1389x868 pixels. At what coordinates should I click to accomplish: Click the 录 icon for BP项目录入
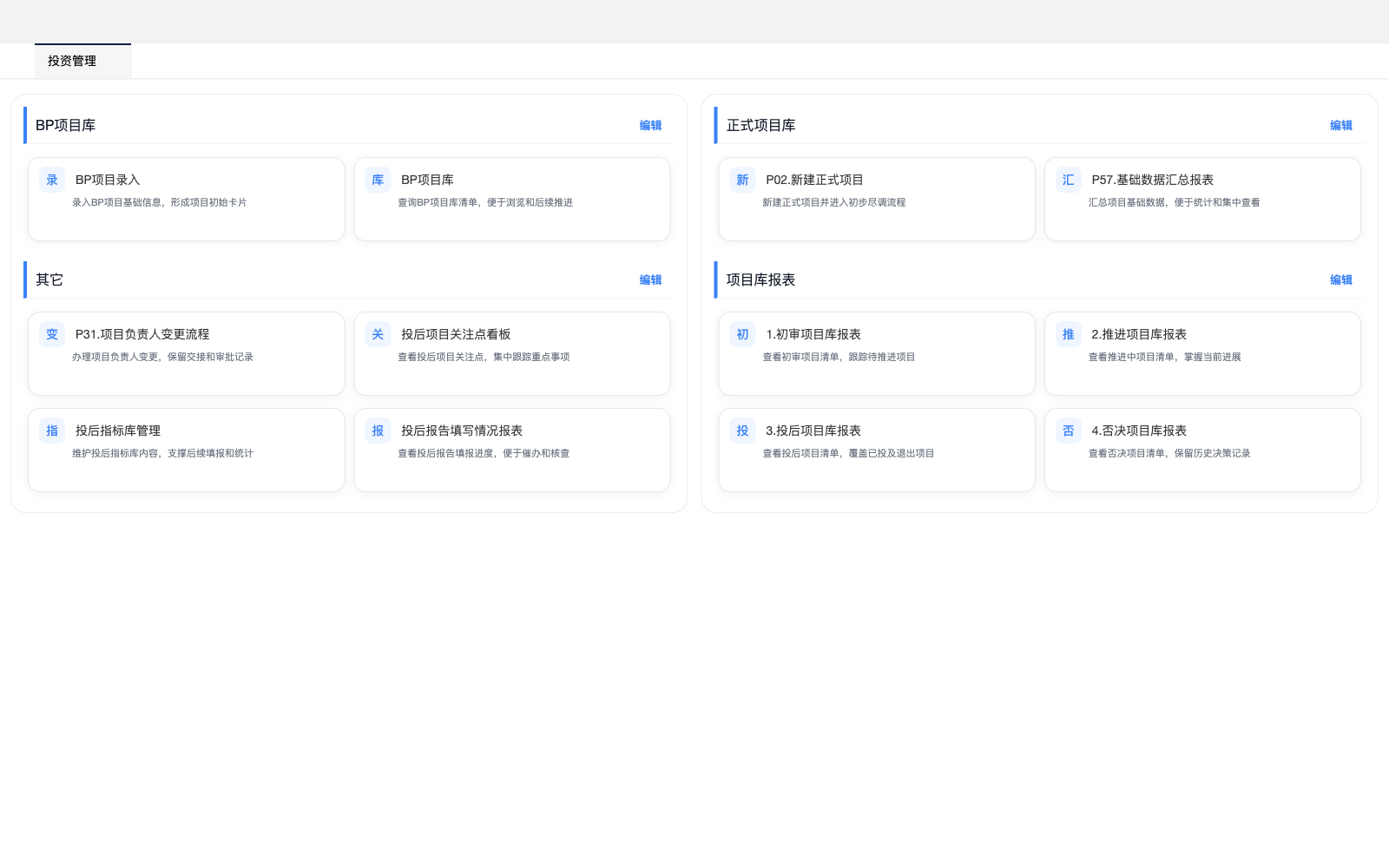click(x=52, y=180)
